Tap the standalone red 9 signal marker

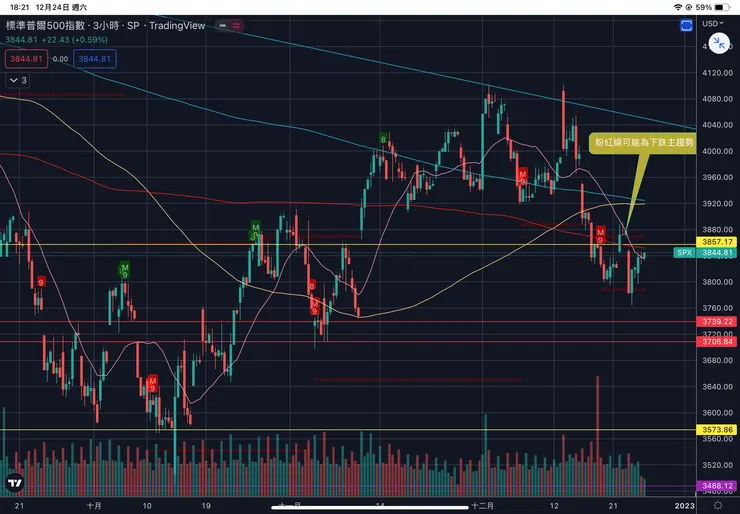(41, 282)
